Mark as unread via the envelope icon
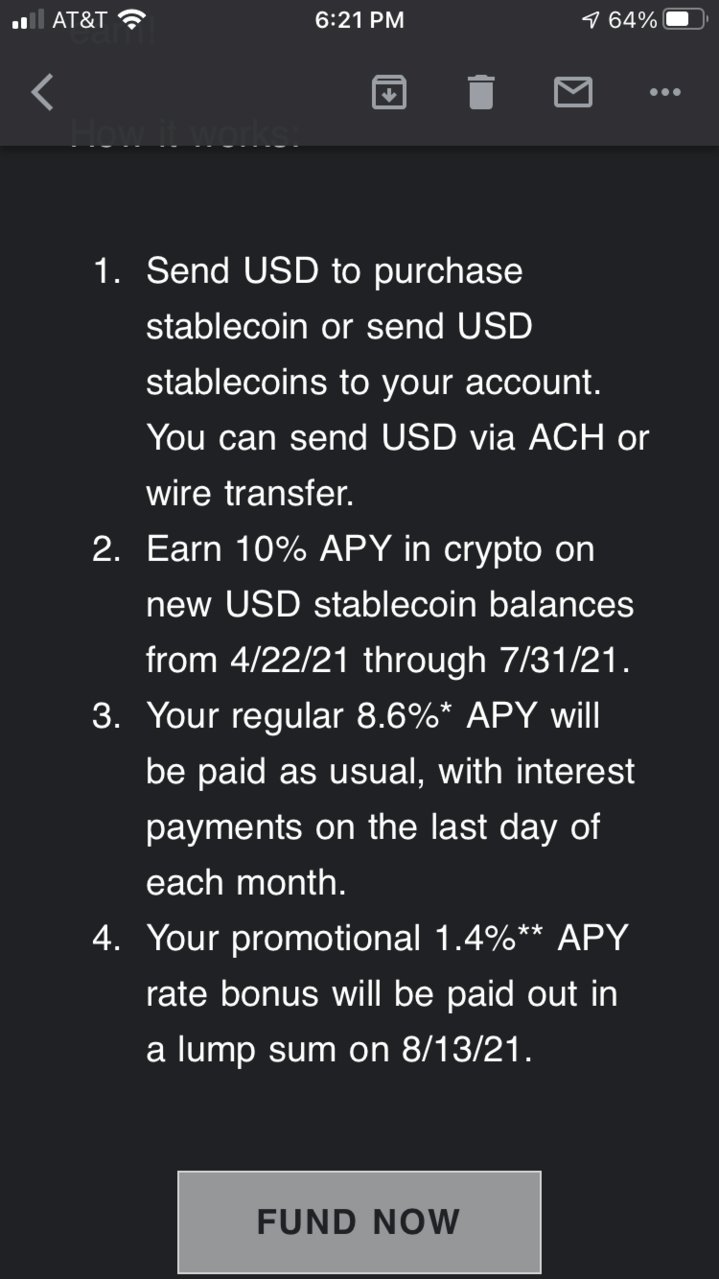Image resolution: width=719 pixels, height=1279 pixels. [x=573, y=93]
